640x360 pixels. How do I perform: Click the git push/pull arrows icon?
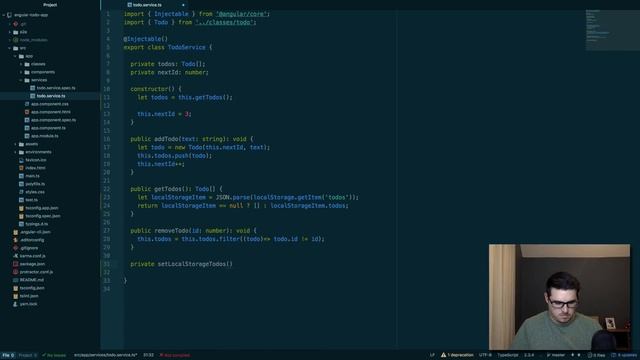coord(576,355)
